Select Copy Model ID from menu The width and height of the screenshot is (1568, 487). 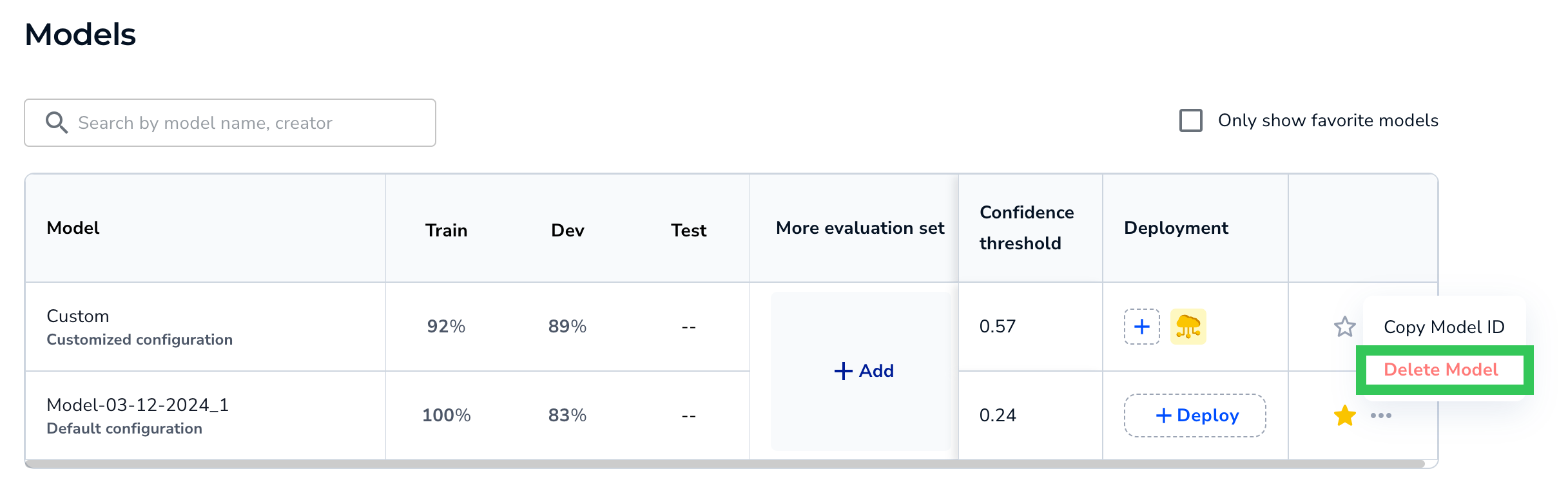[1444, 327]
